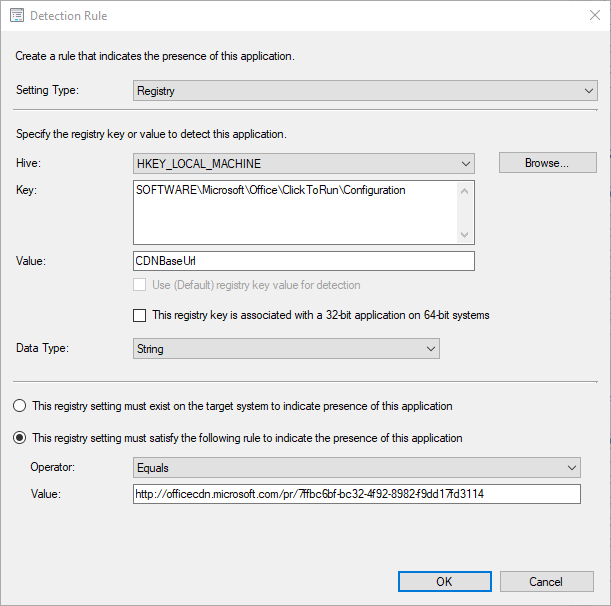This screenshot has width=611, height=606.
Task: Open the Data Type dropdown
Action: 286,348
